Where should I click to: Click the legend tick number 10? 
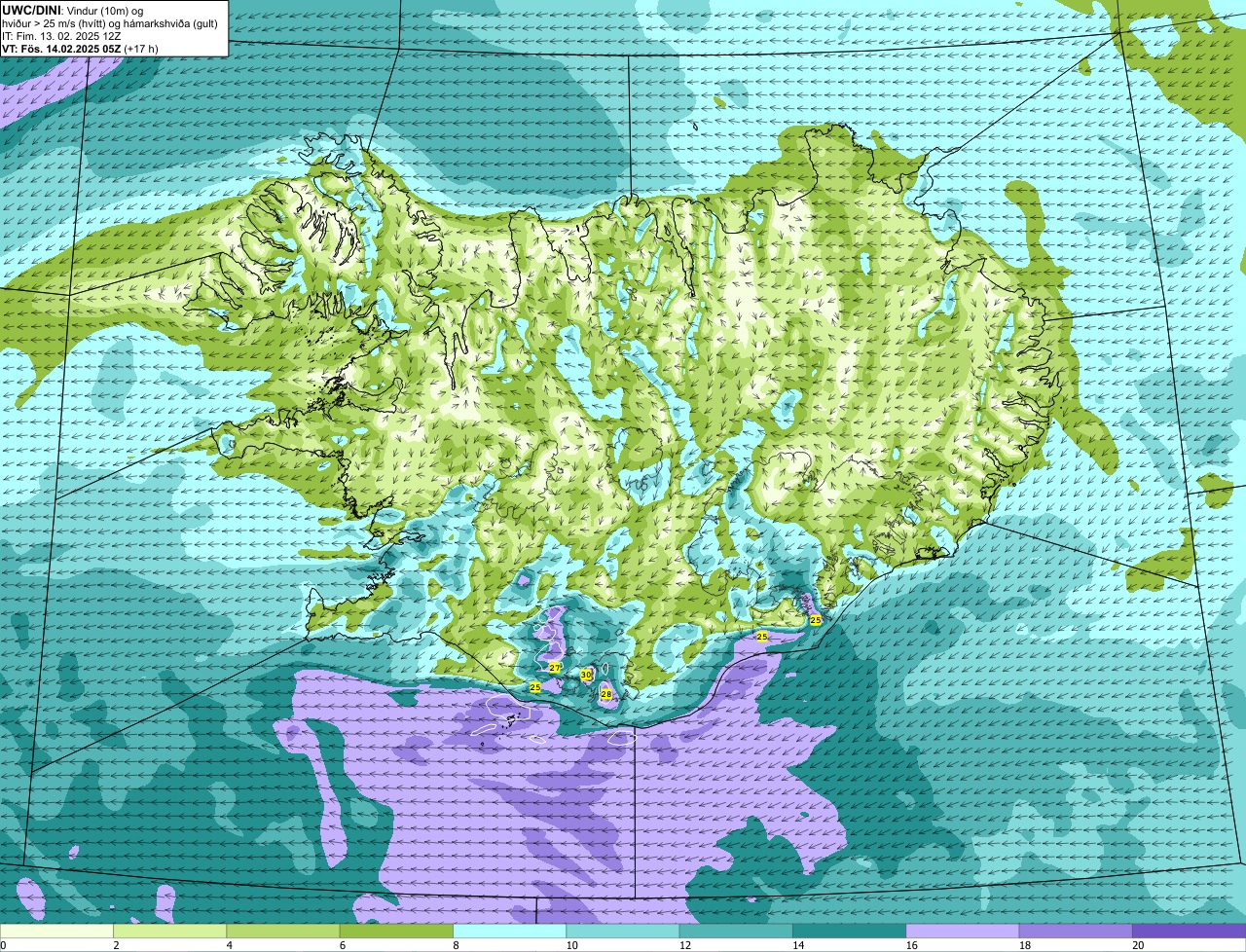tap(570, 945)
